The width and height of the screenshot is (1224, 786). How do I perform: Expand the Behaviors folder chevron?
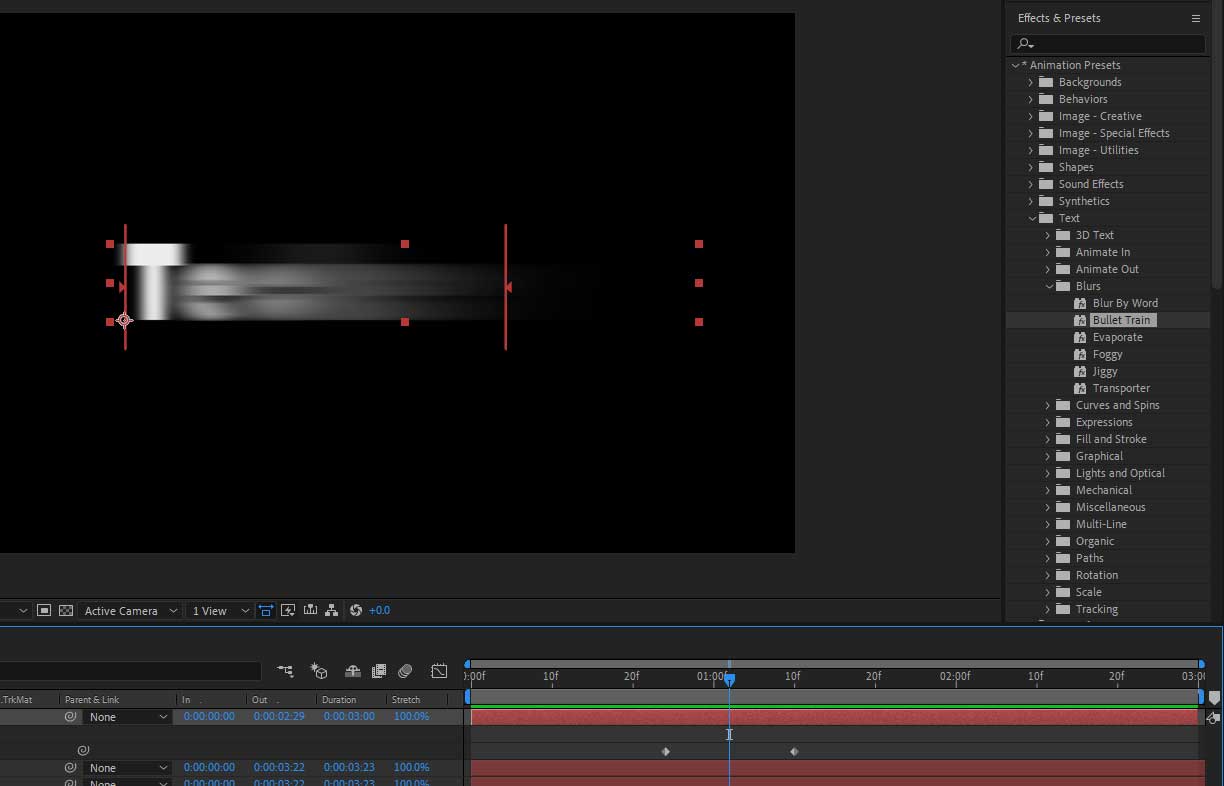click(1031, 99)
